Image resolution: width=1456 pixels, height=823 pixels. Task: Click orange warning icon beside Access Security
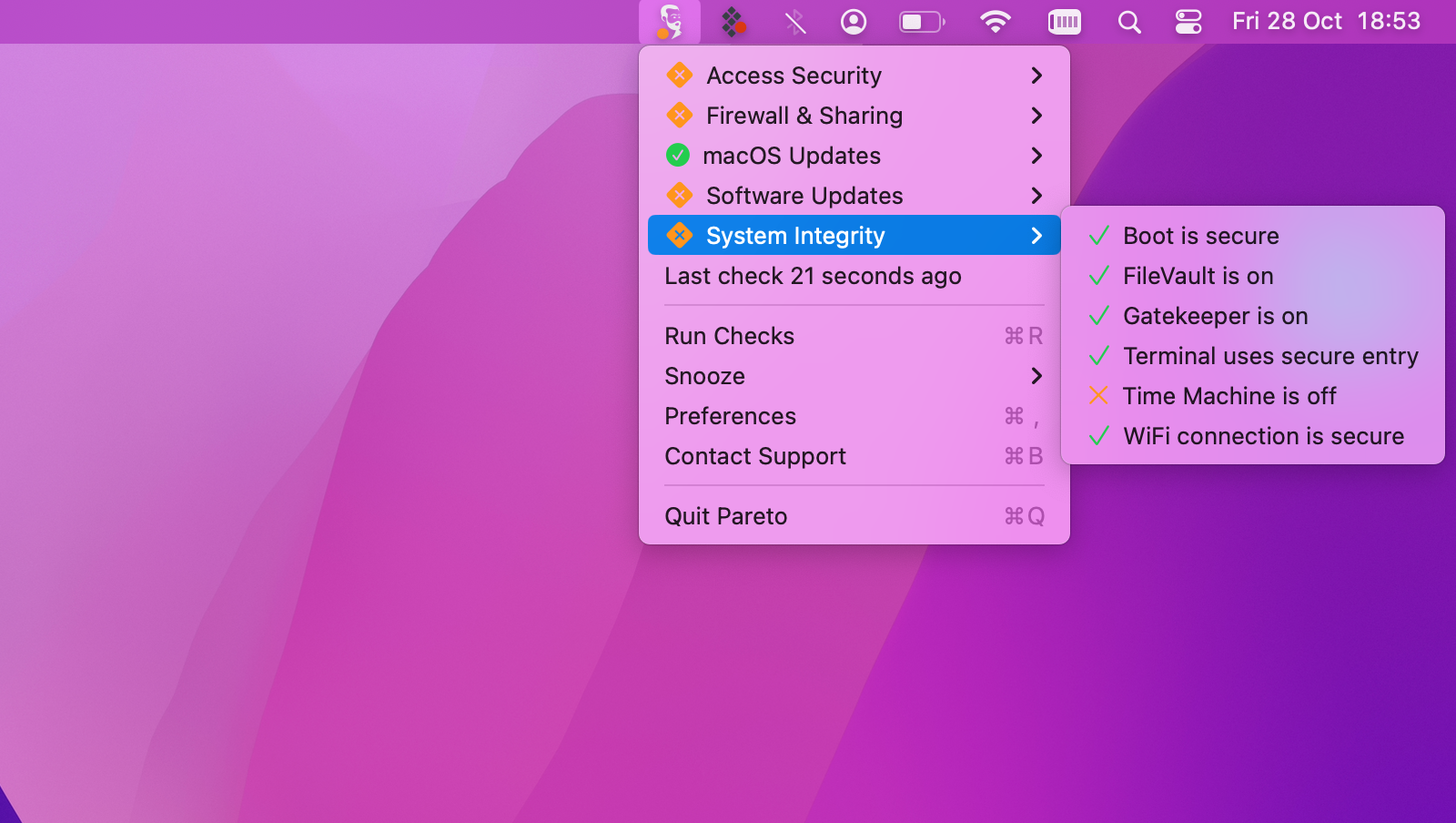(679, 75)
